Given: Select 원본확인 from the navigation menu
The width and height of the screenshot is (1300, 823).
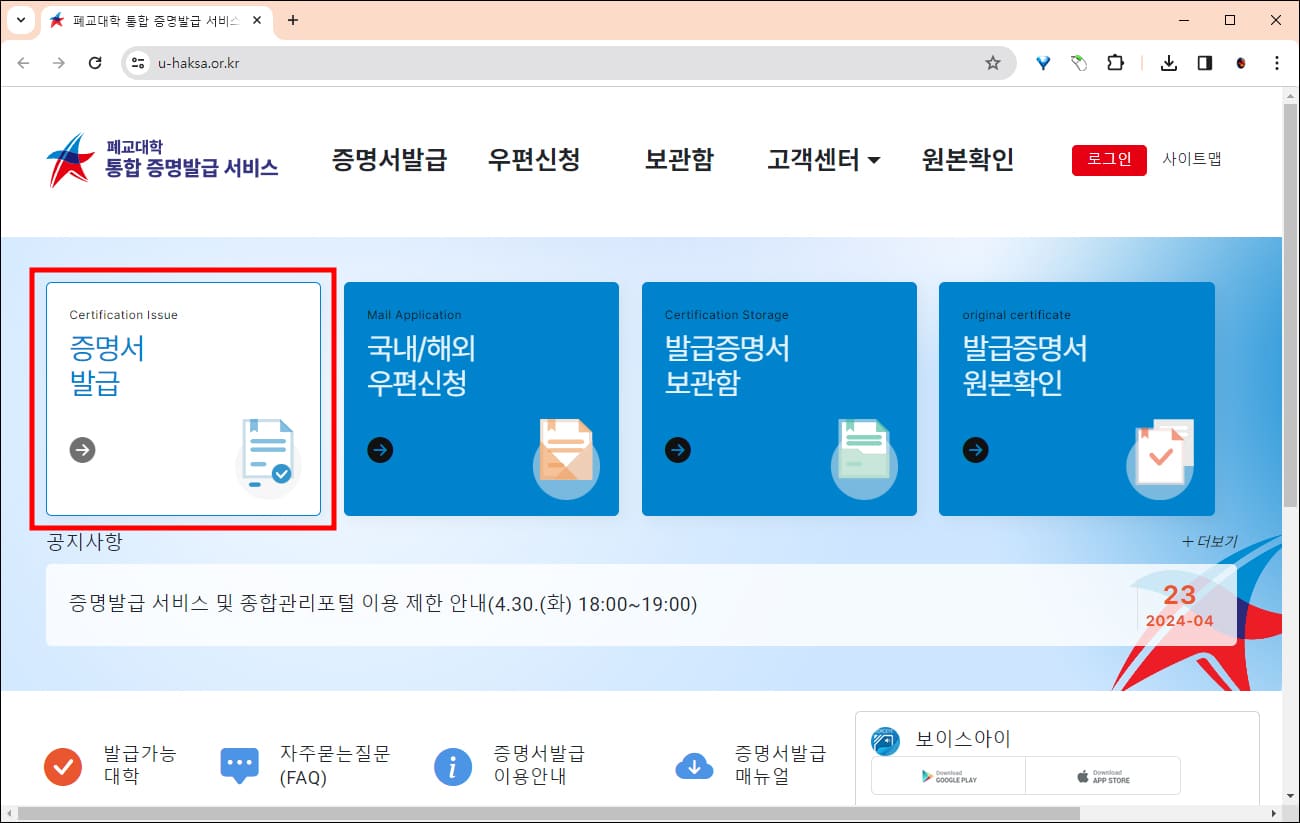Looking at the screenshot, I should click(x=967, y=160).
